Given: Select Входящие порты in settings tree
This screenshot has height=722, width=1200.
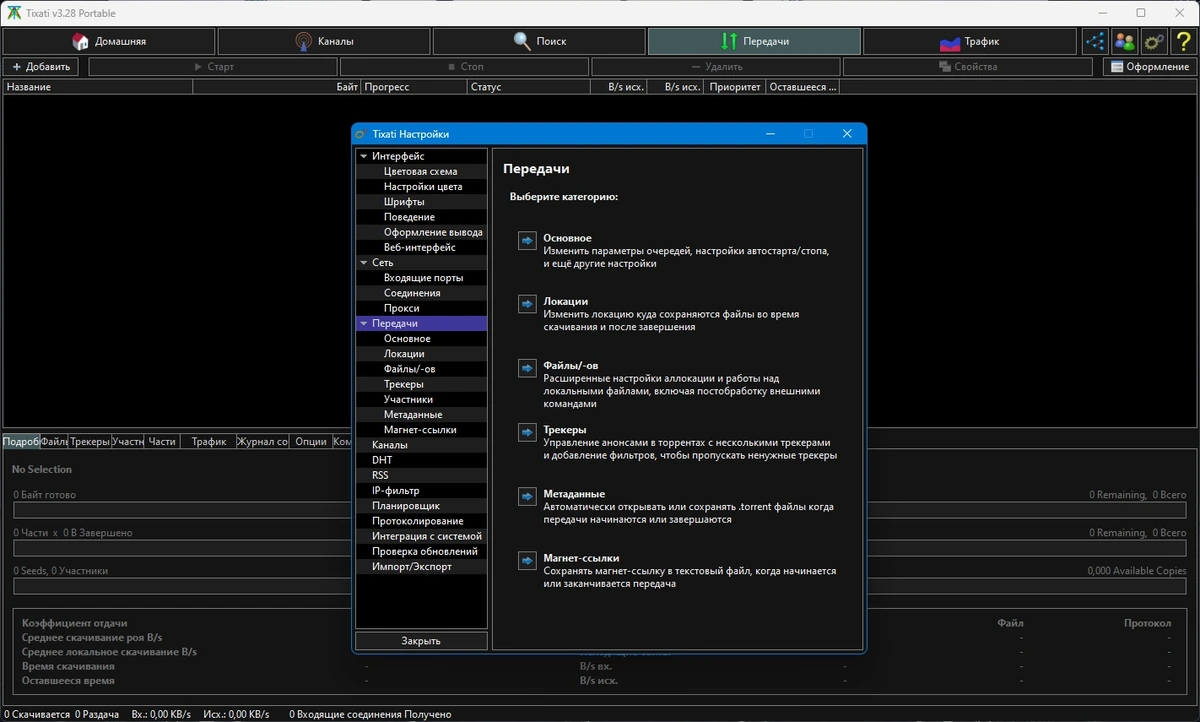Looking at the screenshot, I should (421, 278).
